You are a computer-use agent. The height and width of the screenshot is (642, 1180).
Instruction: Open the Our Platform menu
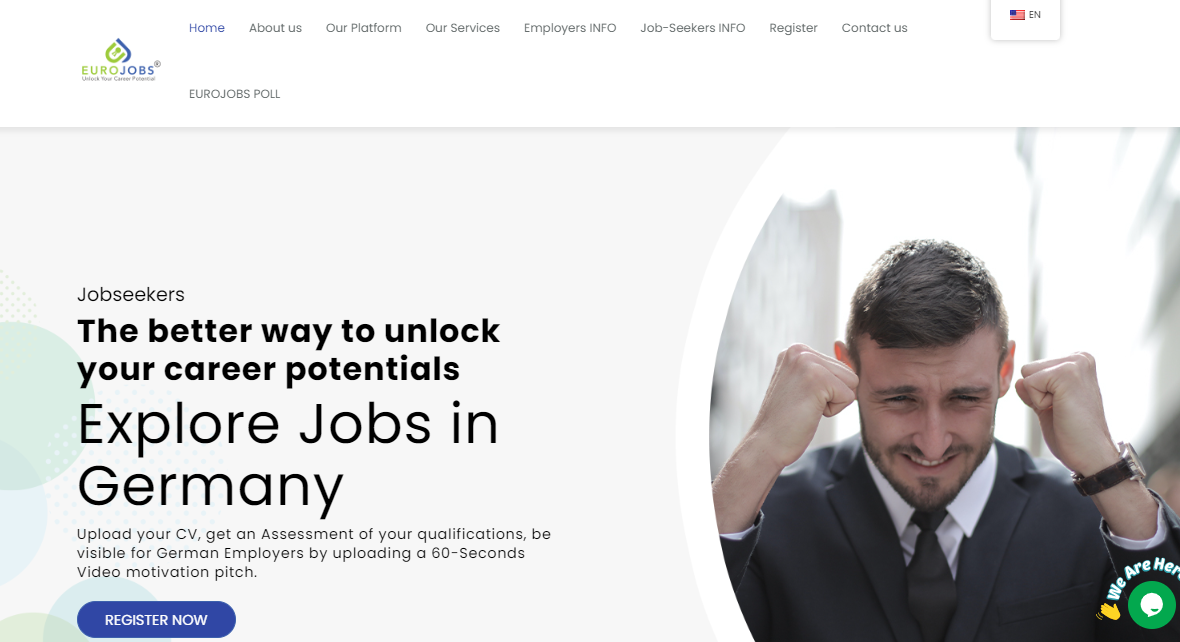click(363, 28)
